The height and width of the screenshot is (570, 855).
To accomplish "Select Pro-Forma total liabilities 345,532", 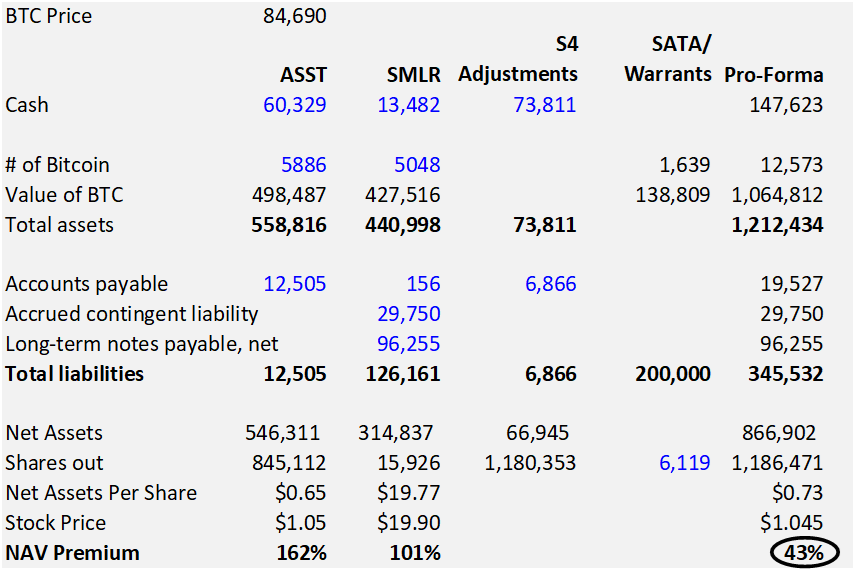I will (785, 374).
